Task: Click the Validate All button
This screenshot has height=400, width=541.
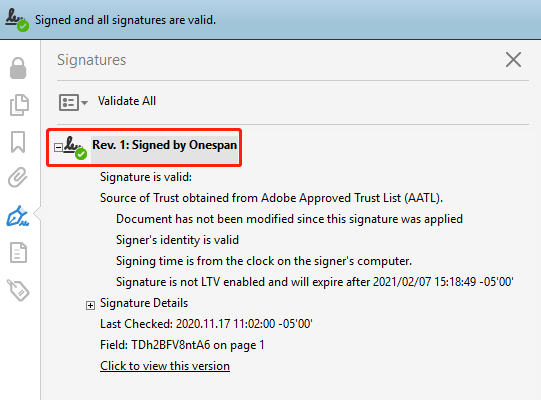Action: [x=127, y=101]
